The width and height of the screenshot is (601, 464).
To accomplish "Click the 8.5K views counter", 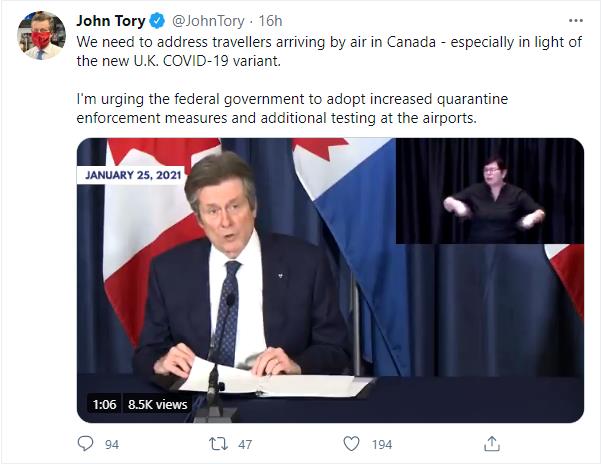I will (158, 404).
